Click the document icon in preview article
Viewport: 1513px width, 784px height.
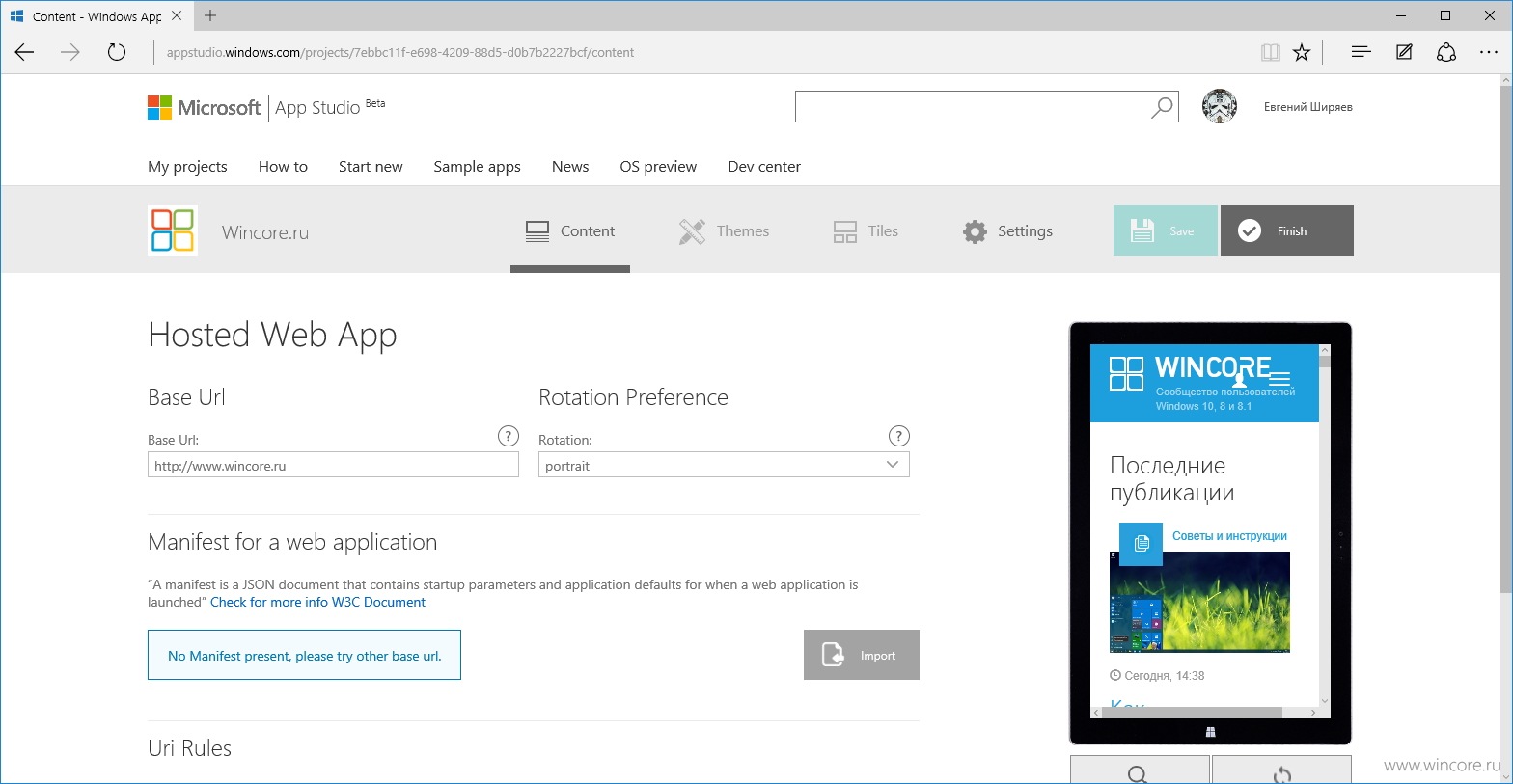pyautogui.click(x=1142, y=543)
